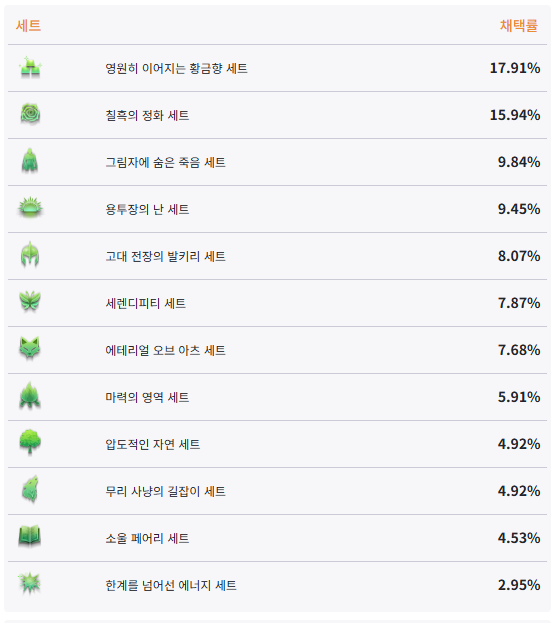Select the flame icon of 마력의 영역 세트

tap(30, 396)
